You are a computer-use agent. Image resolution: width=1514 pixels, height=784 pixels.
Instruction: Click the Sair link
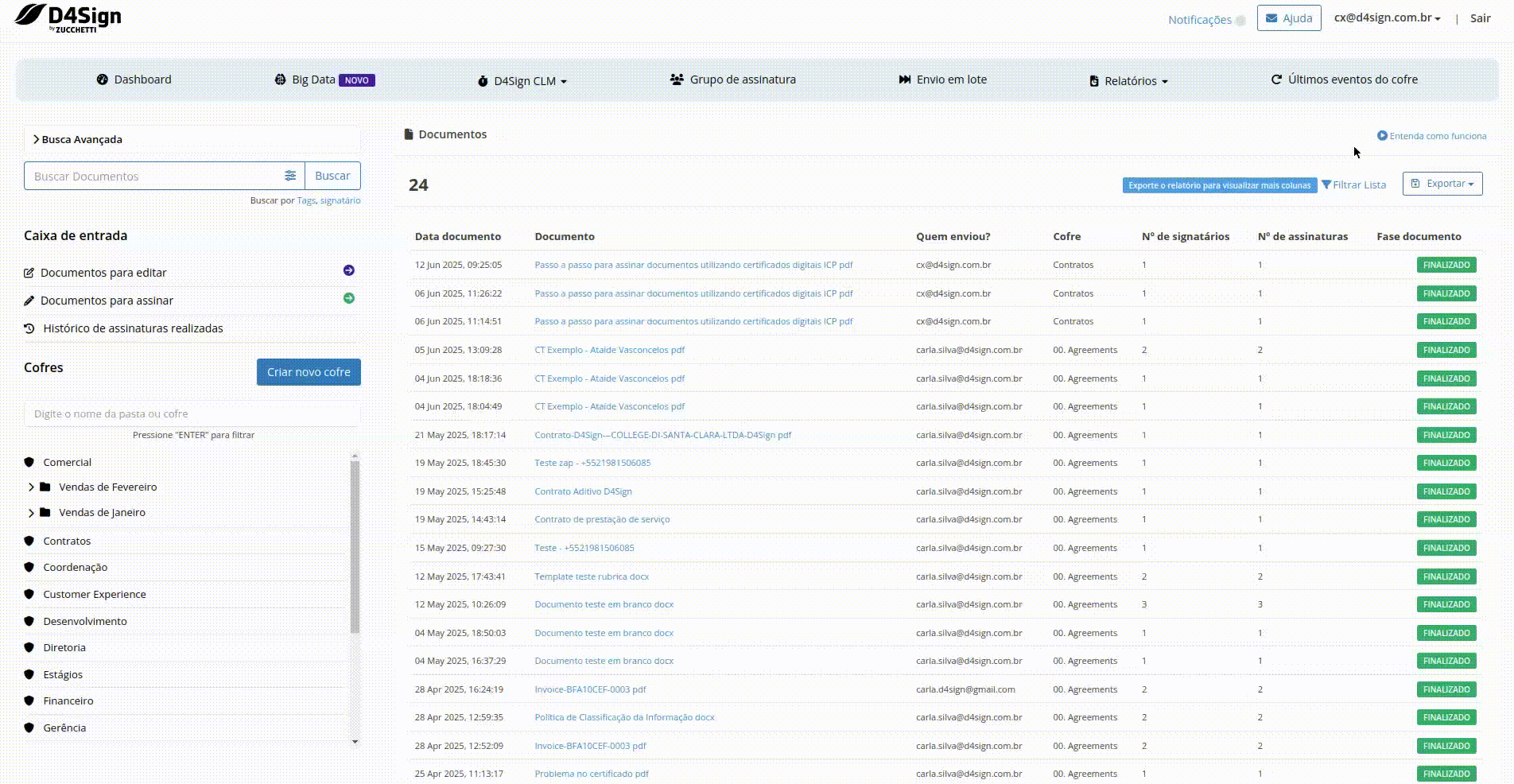1480,18
